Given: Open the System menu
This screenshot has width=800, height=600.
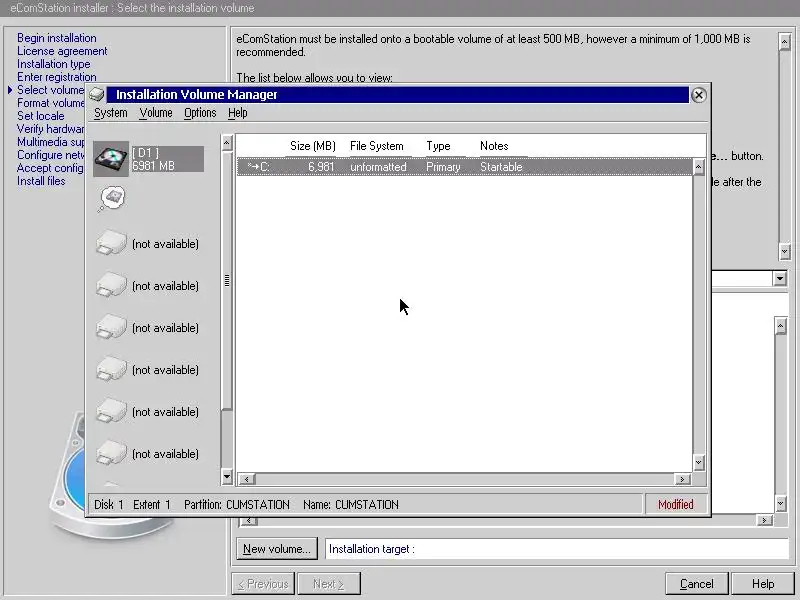Looking at the screenshot, I should [111, 113].
